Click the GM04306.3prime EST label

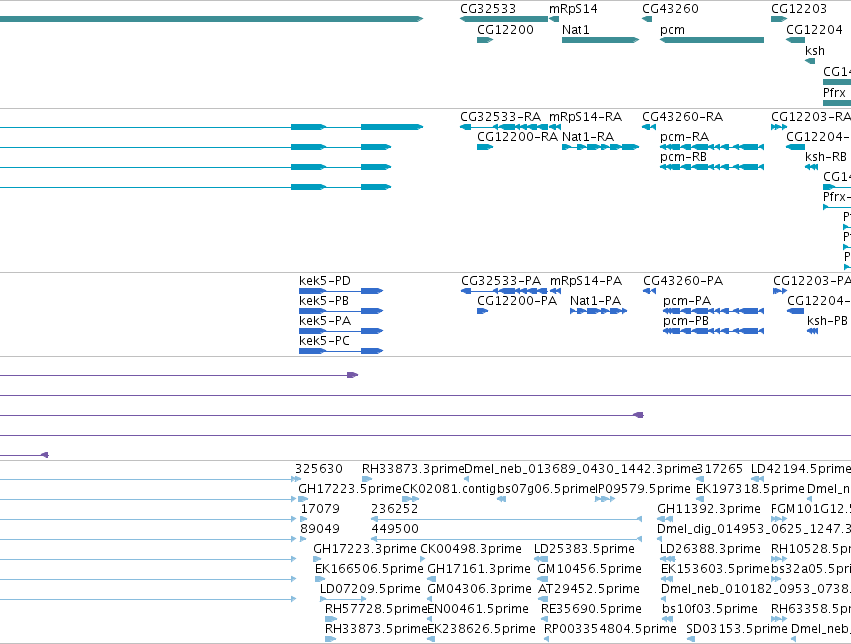[x=479, y=589]
